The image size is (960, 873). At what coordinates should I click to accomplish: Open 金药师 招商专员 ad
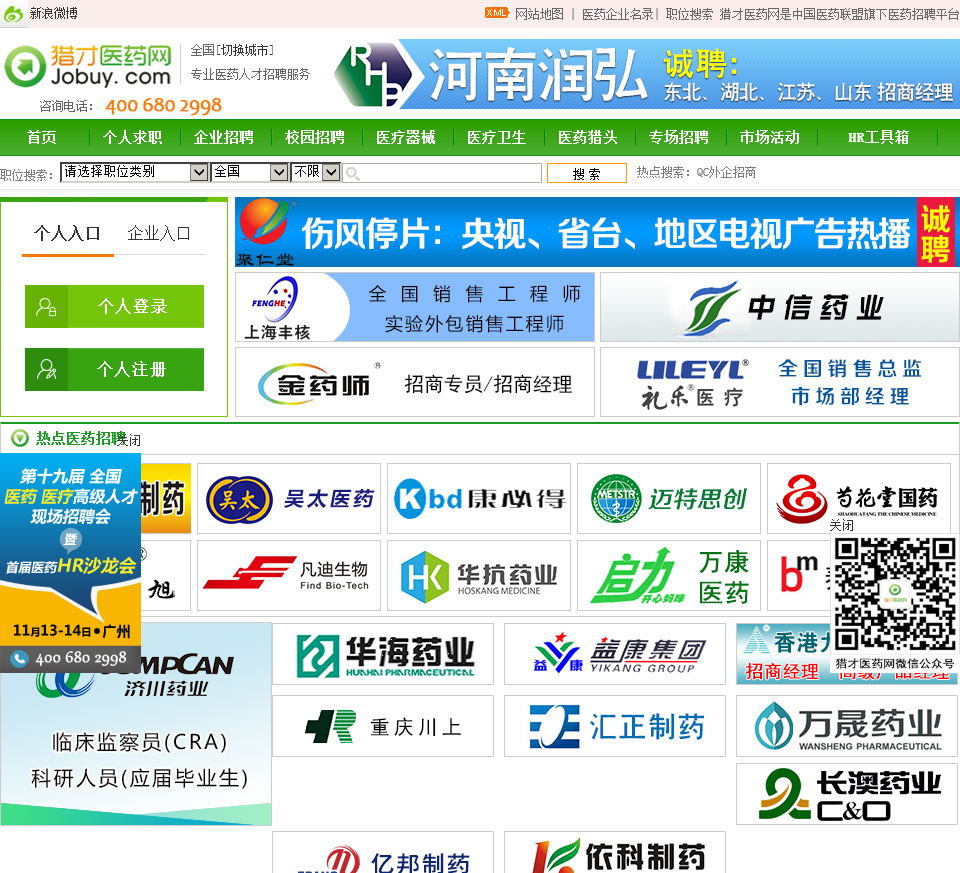pyautogui.click(x=414, y=383)
